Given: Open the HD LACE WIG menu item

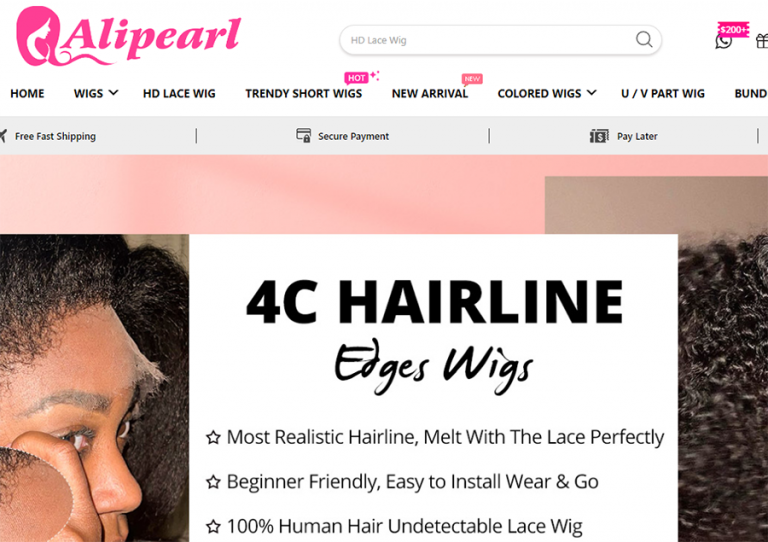Looking at the screenshot, I should pos(179,94).
